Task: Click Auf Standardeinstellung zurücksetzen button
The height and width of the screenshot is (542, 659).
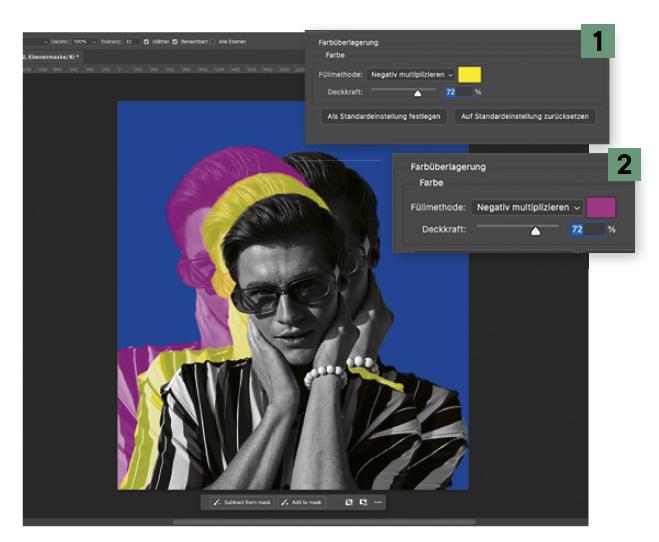Action: [525, 116]
